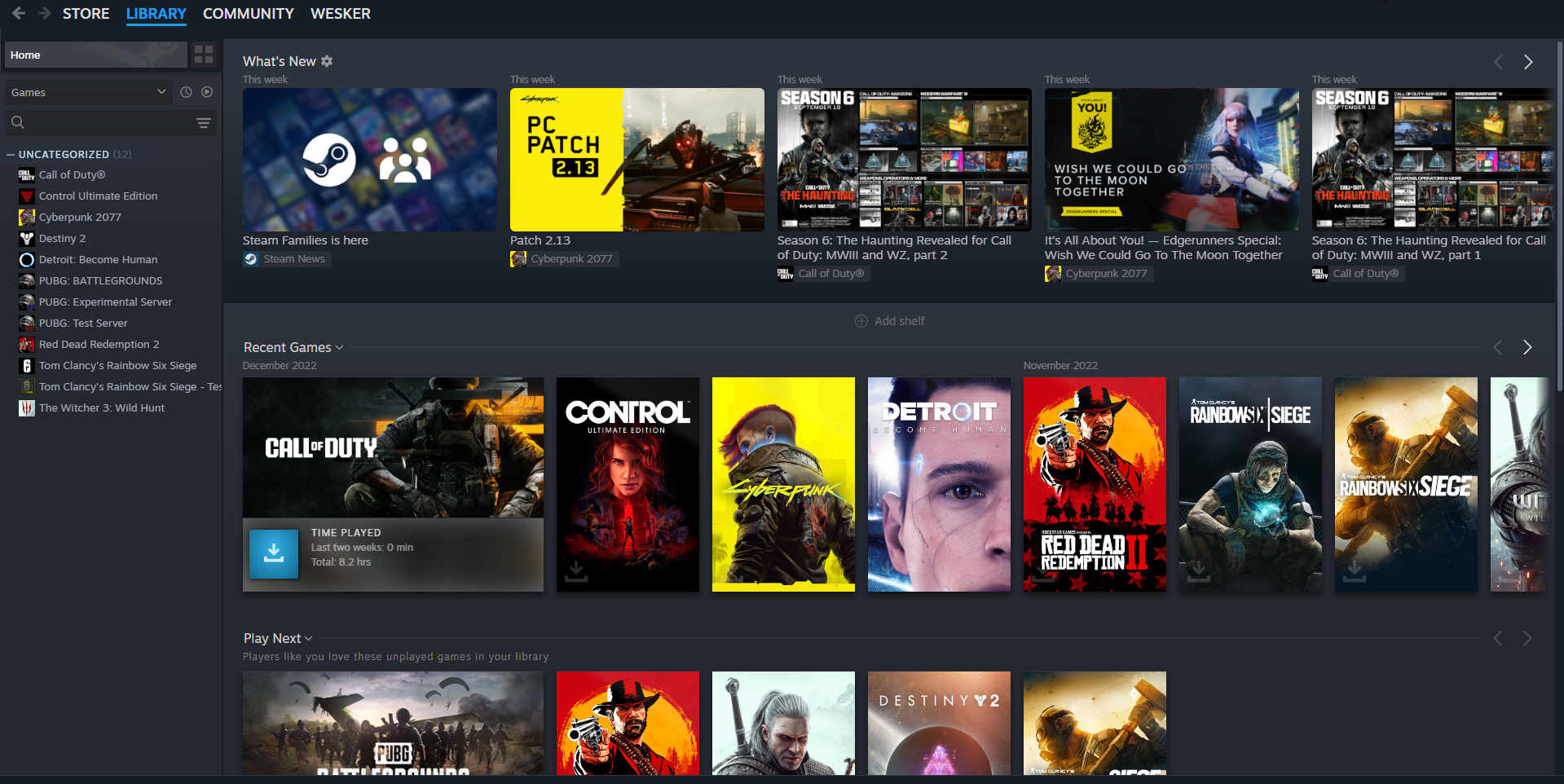
Task: Open the Library tab
Action: (156, 14)
